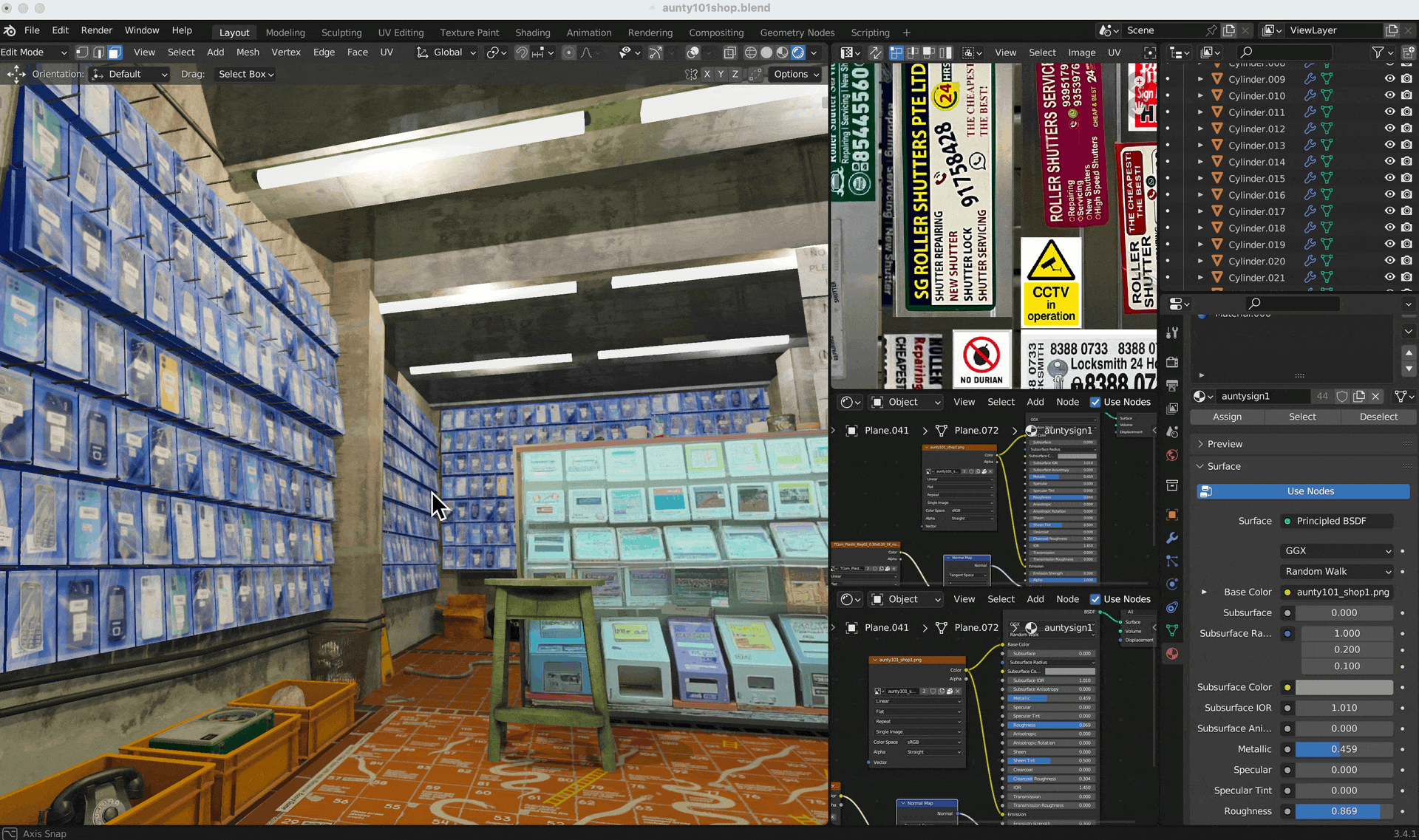Viewport: 1419px width, 840px height.
Task: Click the fake user shield icon
Action: 1342,397
